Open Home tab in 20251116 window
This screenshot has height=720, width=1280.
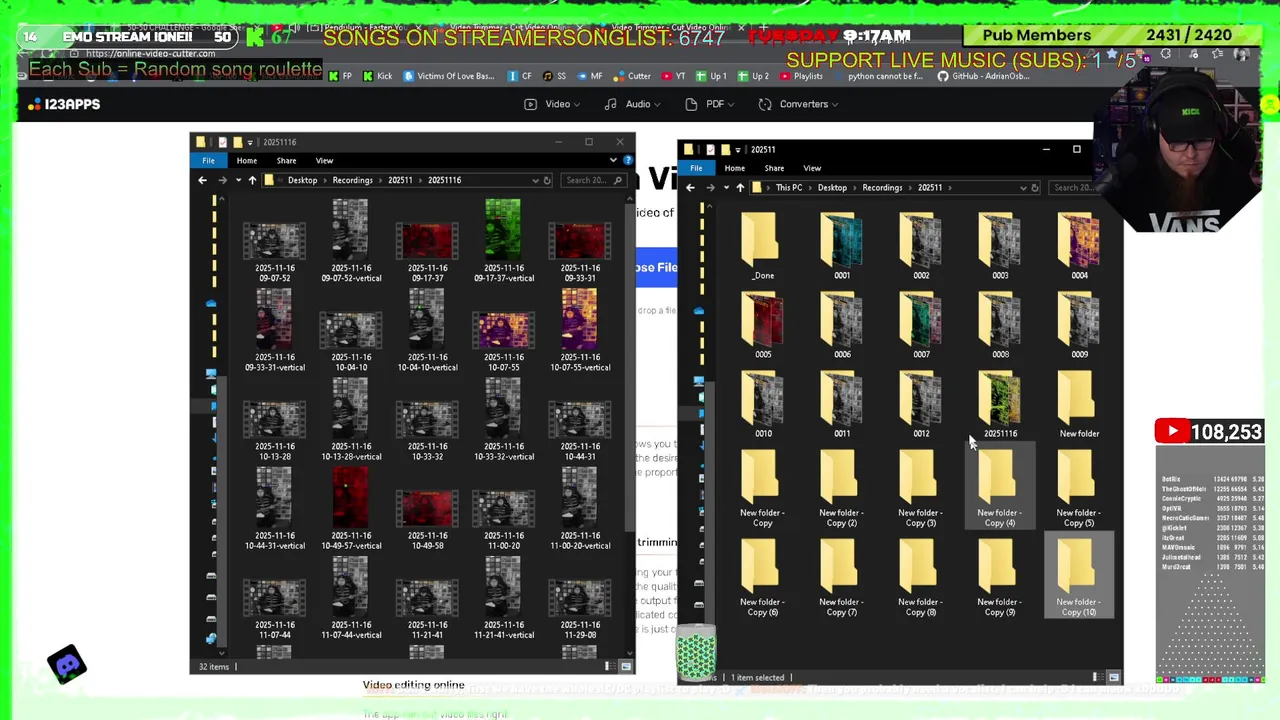point(246,160)
